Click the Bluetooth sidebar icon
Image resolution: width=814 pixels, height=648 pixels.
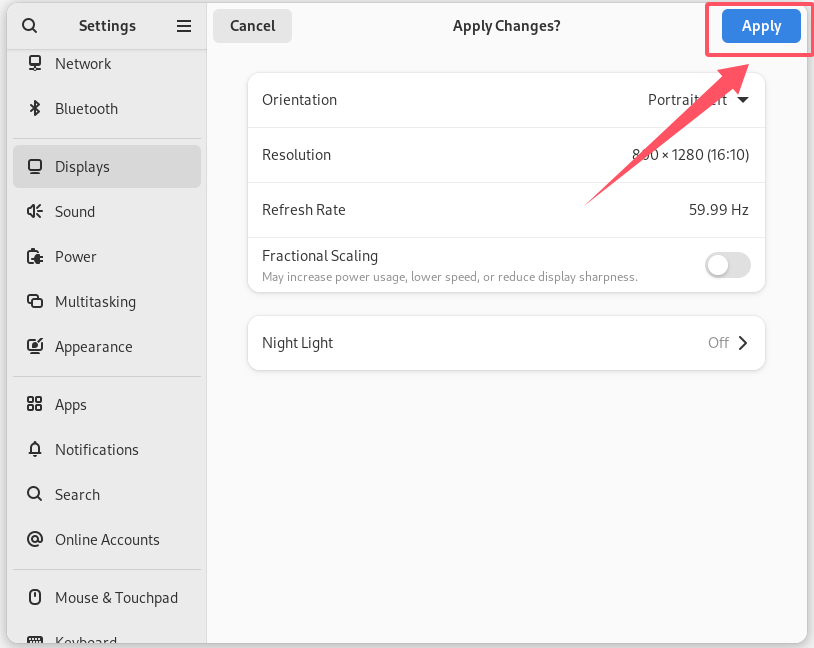point(35,109)
